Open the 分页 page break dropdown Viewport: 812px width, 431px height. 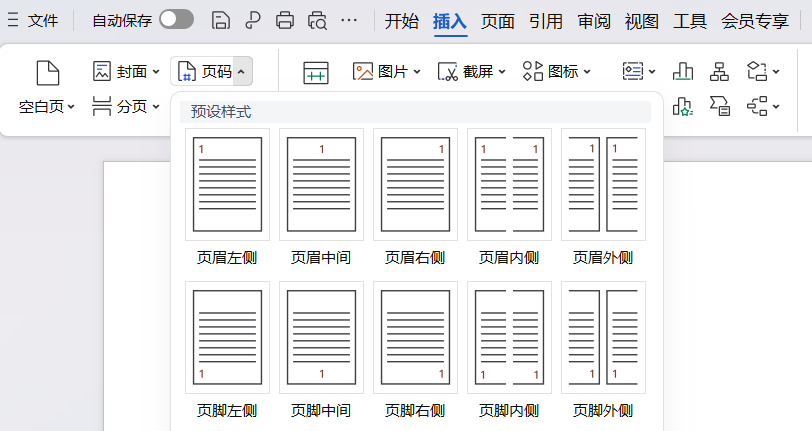(x=126, y=106)
